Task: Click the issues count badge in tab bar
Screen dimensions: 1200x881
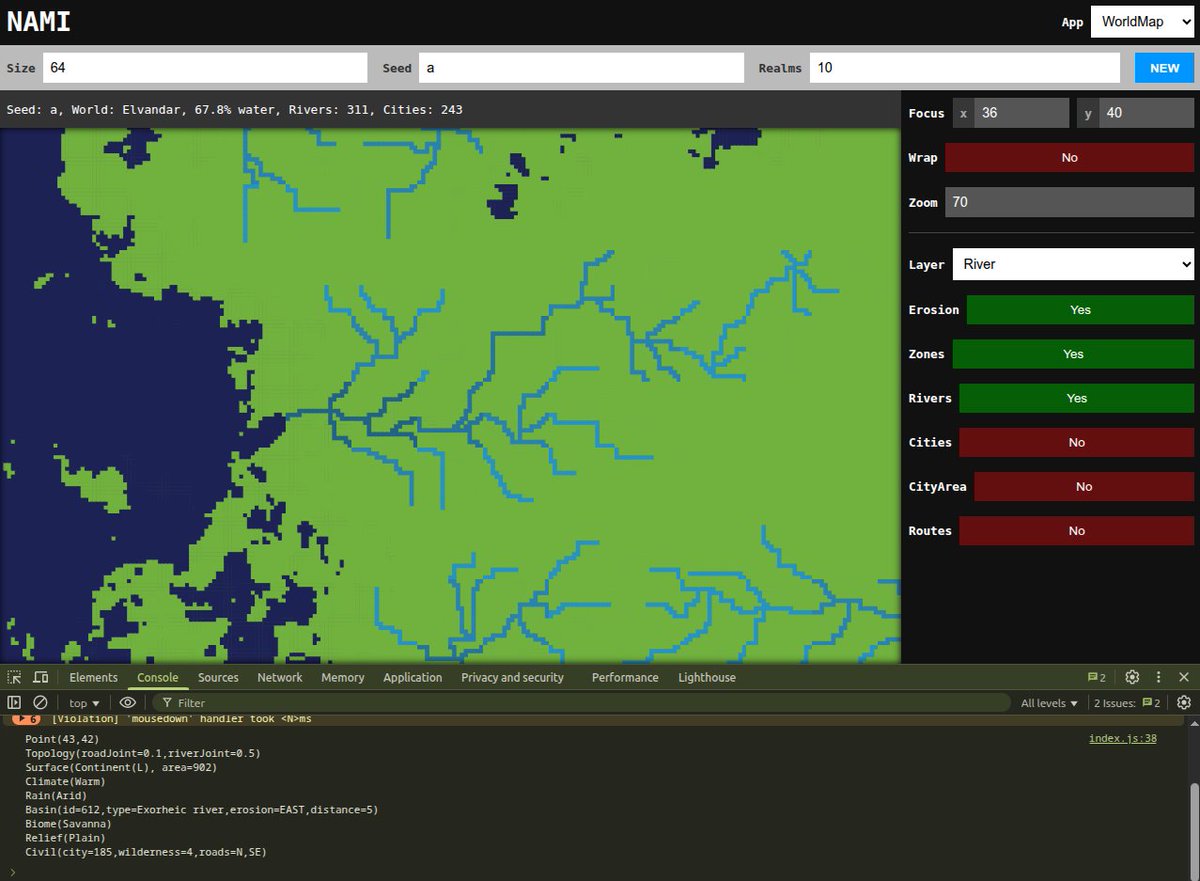Action: (x=1097, y=677)
